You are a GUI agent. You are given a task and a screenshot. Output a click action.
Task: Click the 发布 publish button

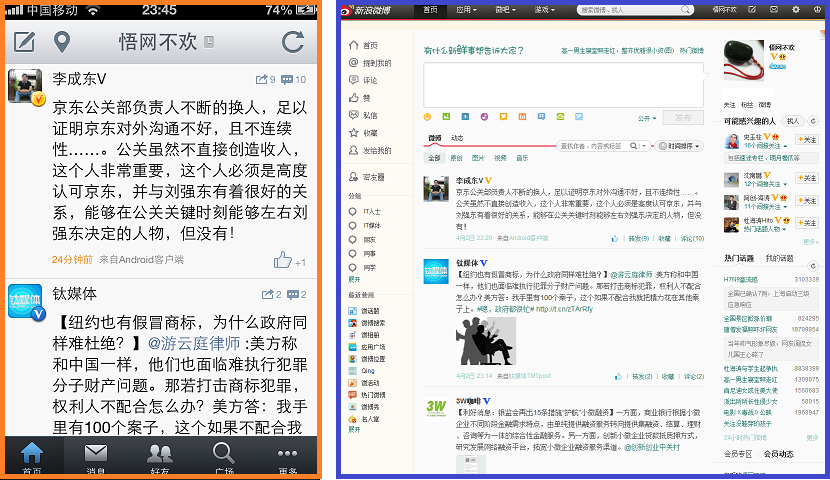click(683, 117)
